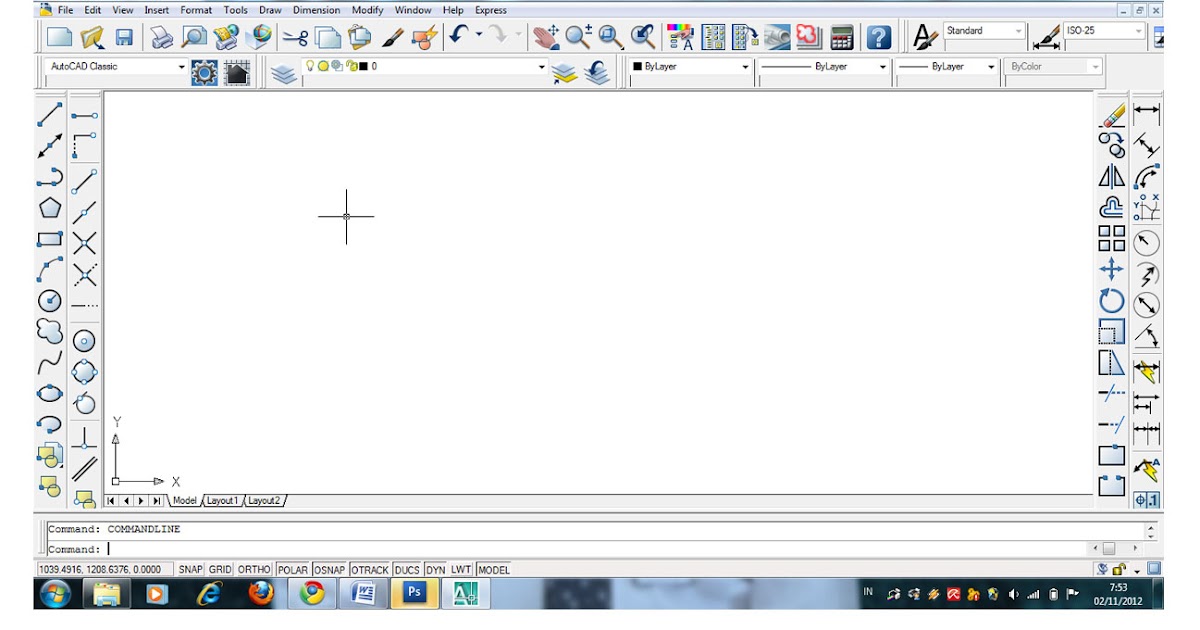Select the Erase tool
The image size is (1200, 630).
pyautogui.click(x=1112, y=115)
